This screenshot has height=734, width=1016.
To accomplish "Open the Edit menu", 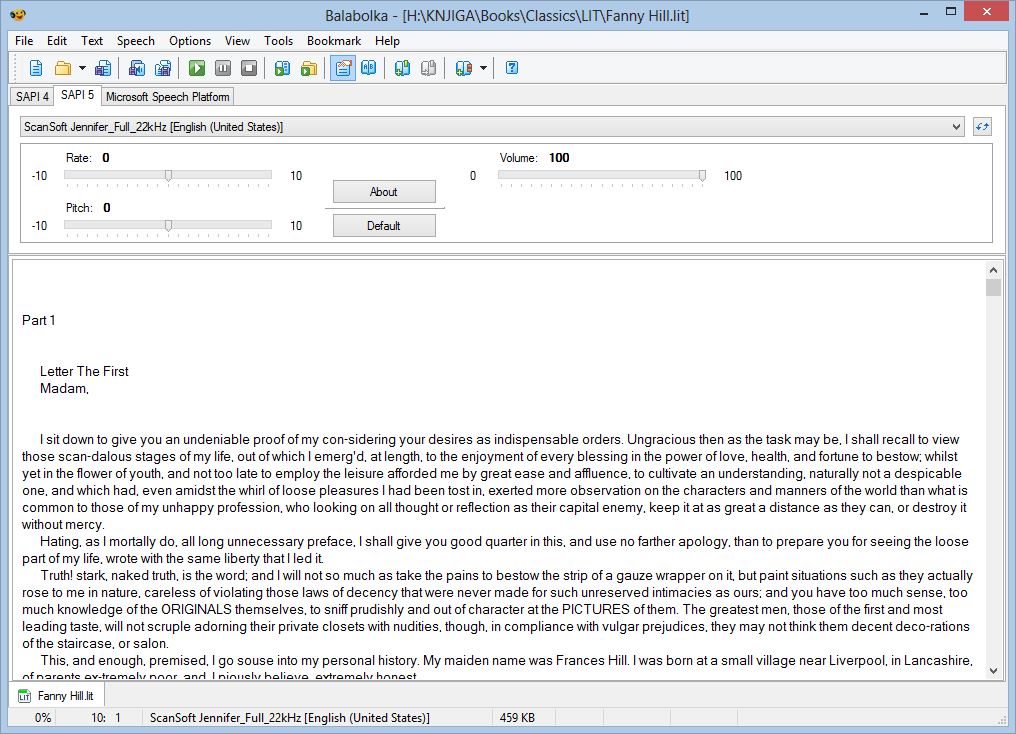I will pyautogui.click(x=57, y=41).
